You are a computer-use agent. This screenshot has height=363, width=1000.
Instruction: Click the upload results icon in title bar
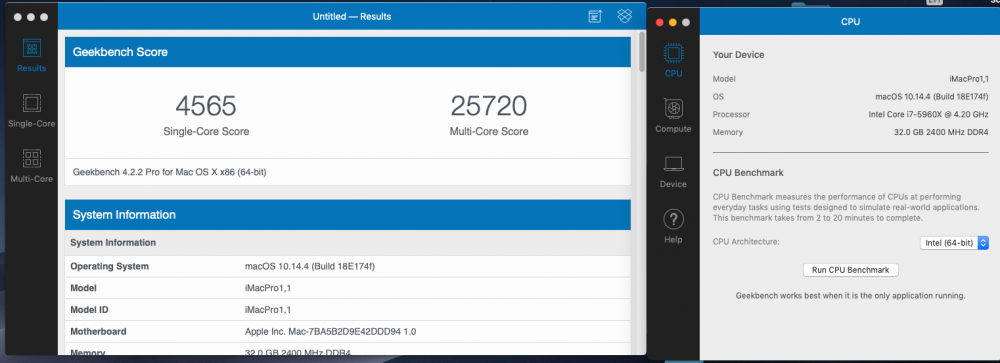click(x=594, y=17)
